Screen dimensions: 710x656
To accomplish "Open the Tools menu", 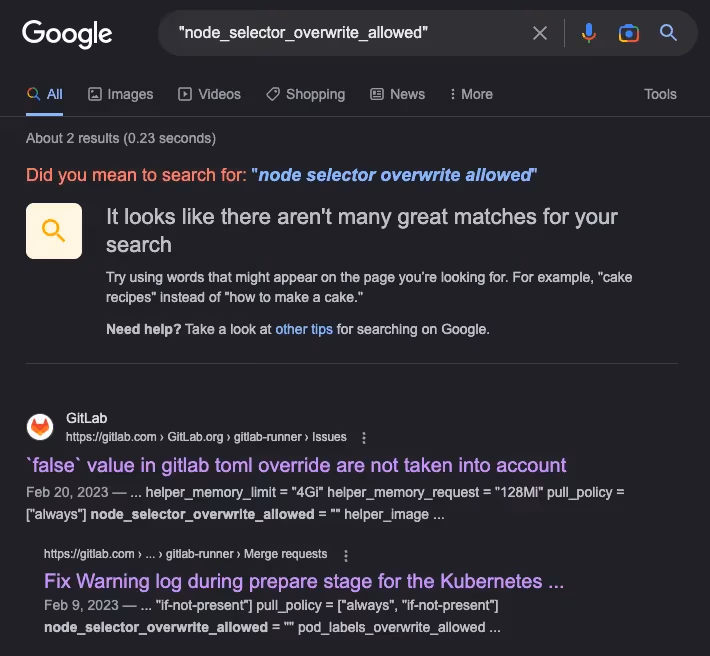I will (x=660, y=94).
